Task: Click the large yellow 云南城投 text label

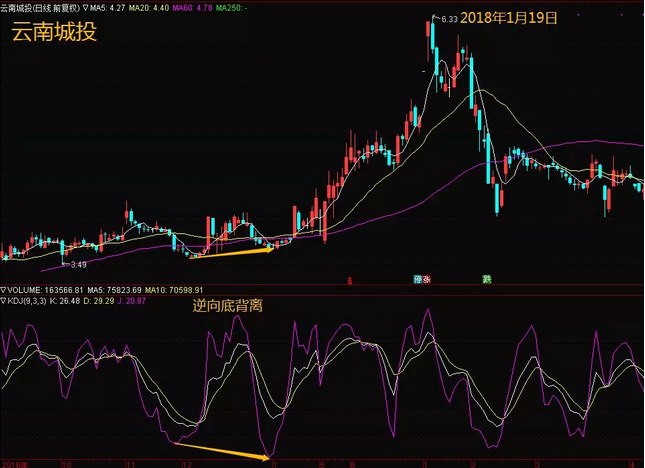Action: [53, 32]
